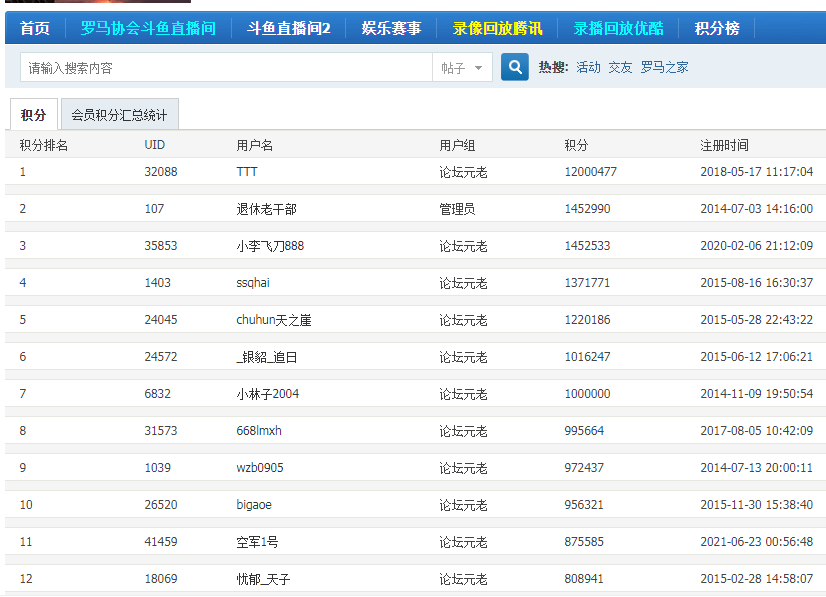This screenshot has height=597, width=826.
Task: Click username 小李飞刀888
Action: click(x=270, y=246)
